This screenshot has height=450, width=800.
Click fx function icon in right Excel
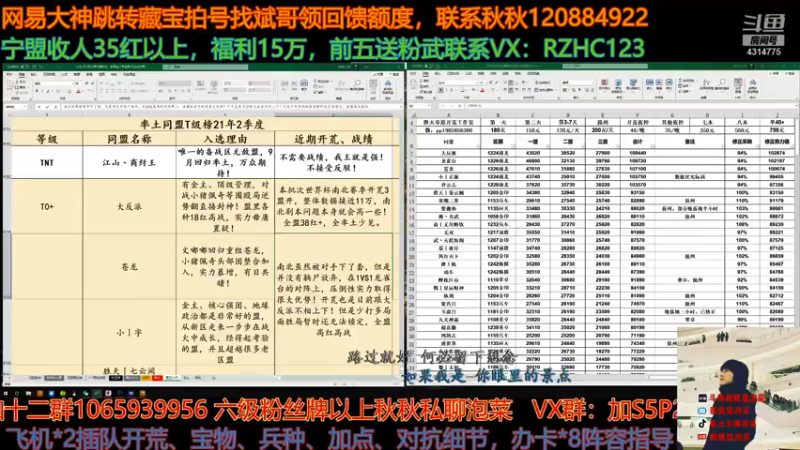tap(459, 106)
